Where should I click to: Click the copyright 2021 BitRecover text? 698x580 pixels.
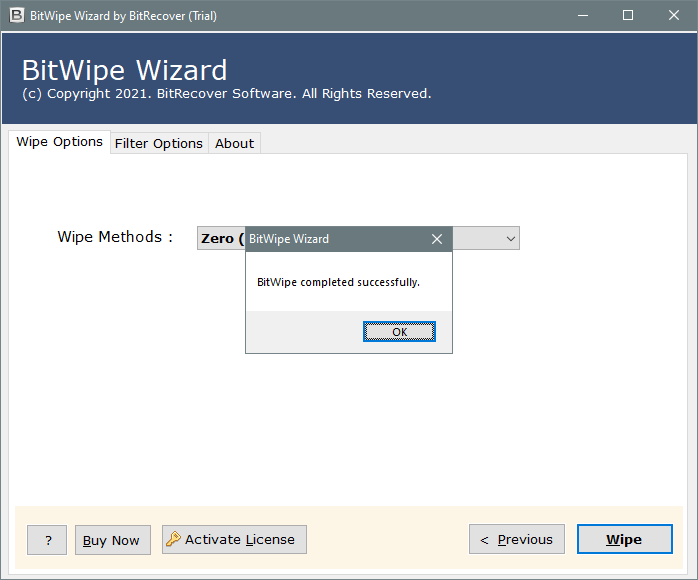click(227, 93)
